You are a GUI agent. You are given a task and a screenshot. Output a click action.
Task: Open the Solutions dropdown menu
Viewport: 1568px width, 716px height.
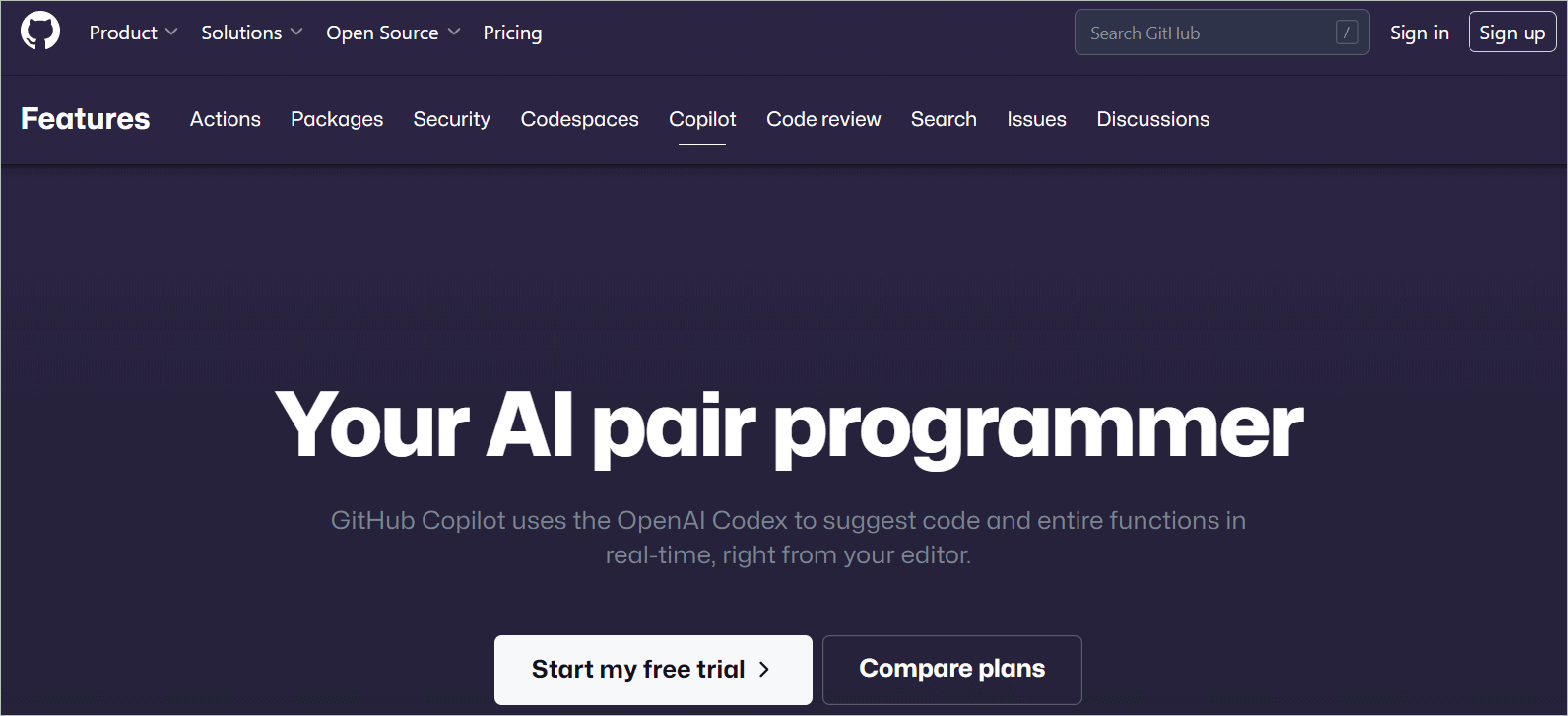click(x=251, y=33)
